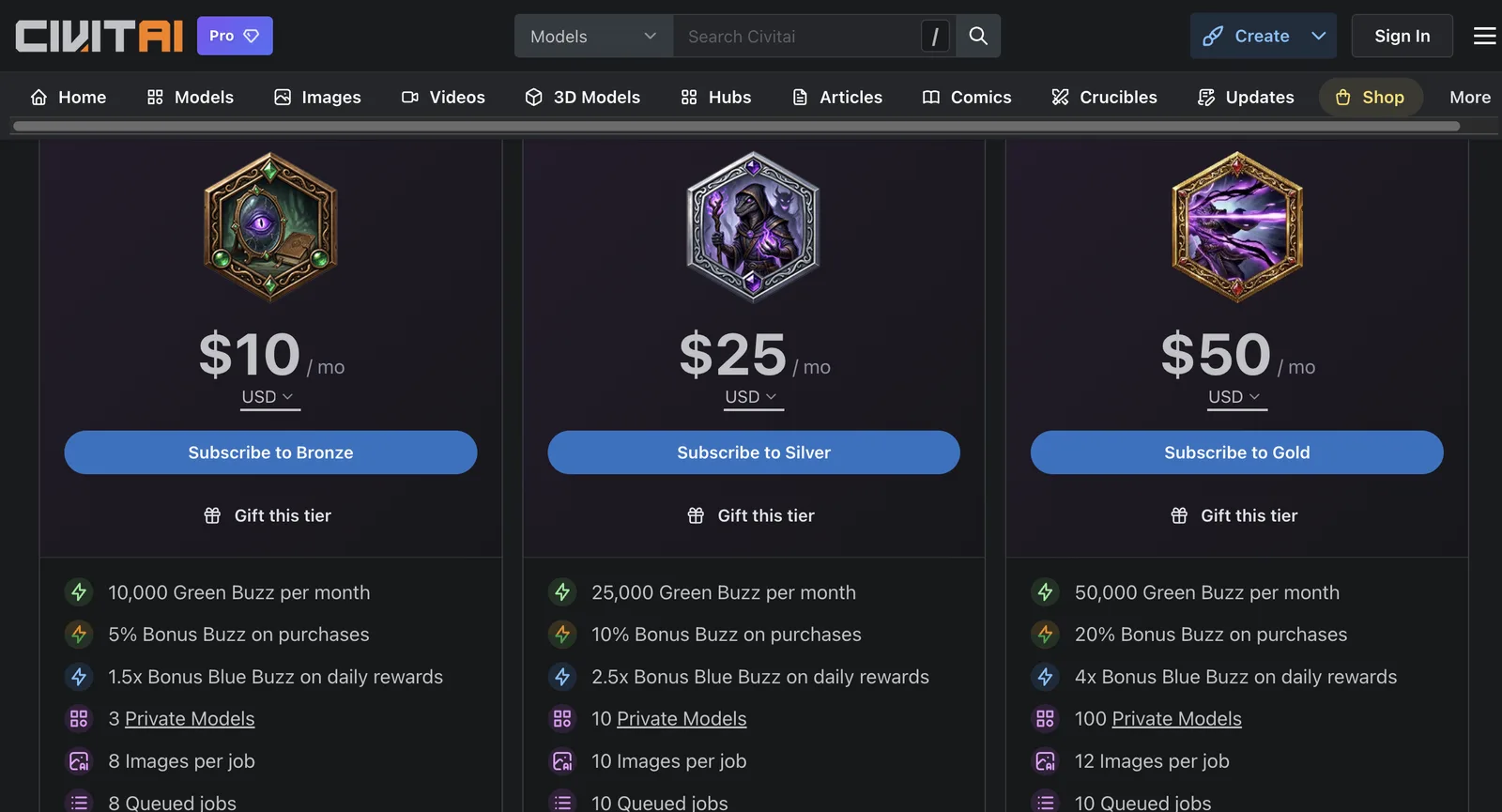The width and height of the screenshot is (1502, 812).
Task: Open the Hubs tab
Action: (716, 97)
